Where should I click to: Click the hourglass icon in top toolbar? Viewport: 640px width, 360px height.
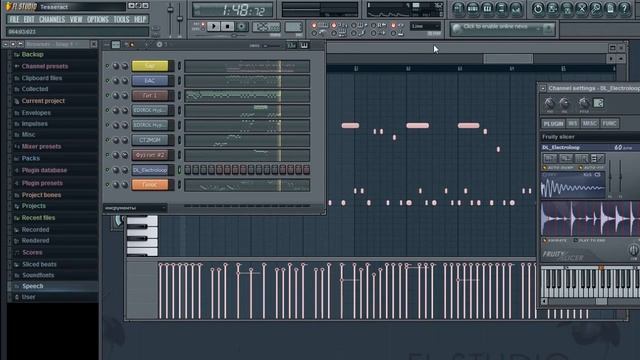(x=581, y=9)
